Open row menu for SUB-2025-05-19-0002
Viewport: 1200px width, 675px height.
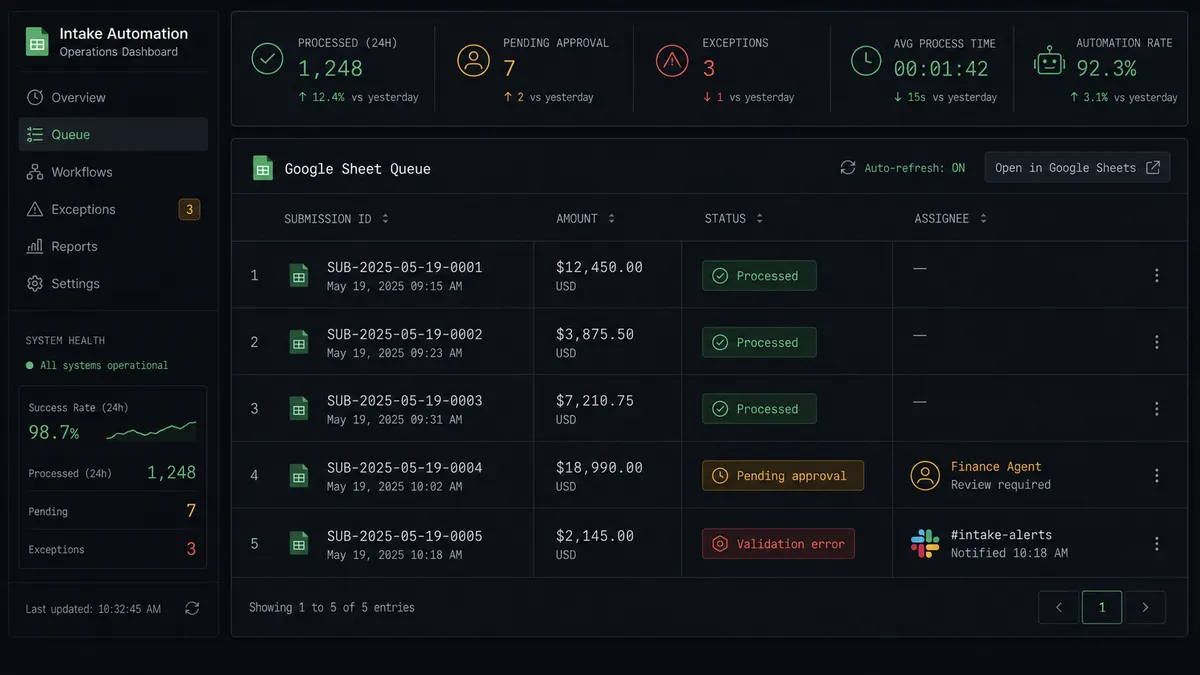1157,342
